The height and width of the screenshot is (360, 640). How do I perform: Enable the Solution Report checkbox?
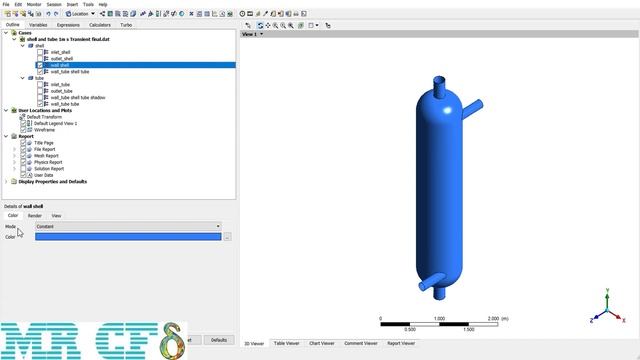[23, 169]
